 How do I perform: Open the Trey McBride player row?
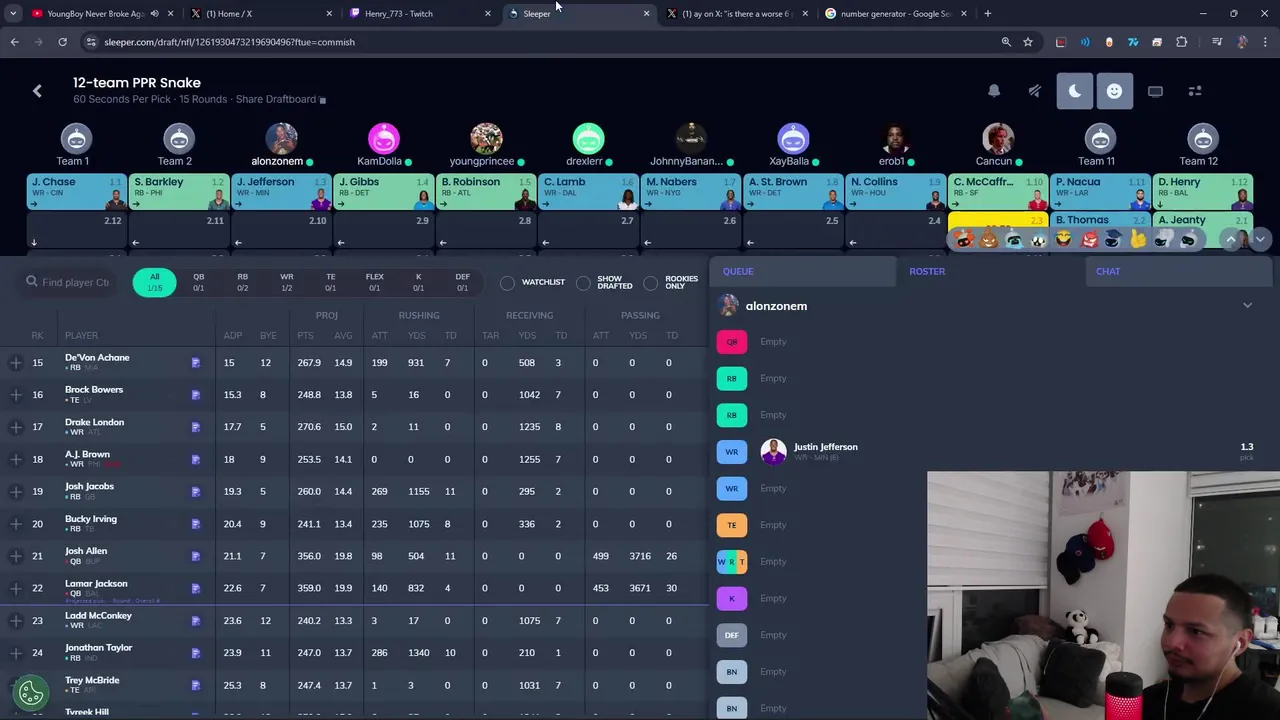coord(354,685)
